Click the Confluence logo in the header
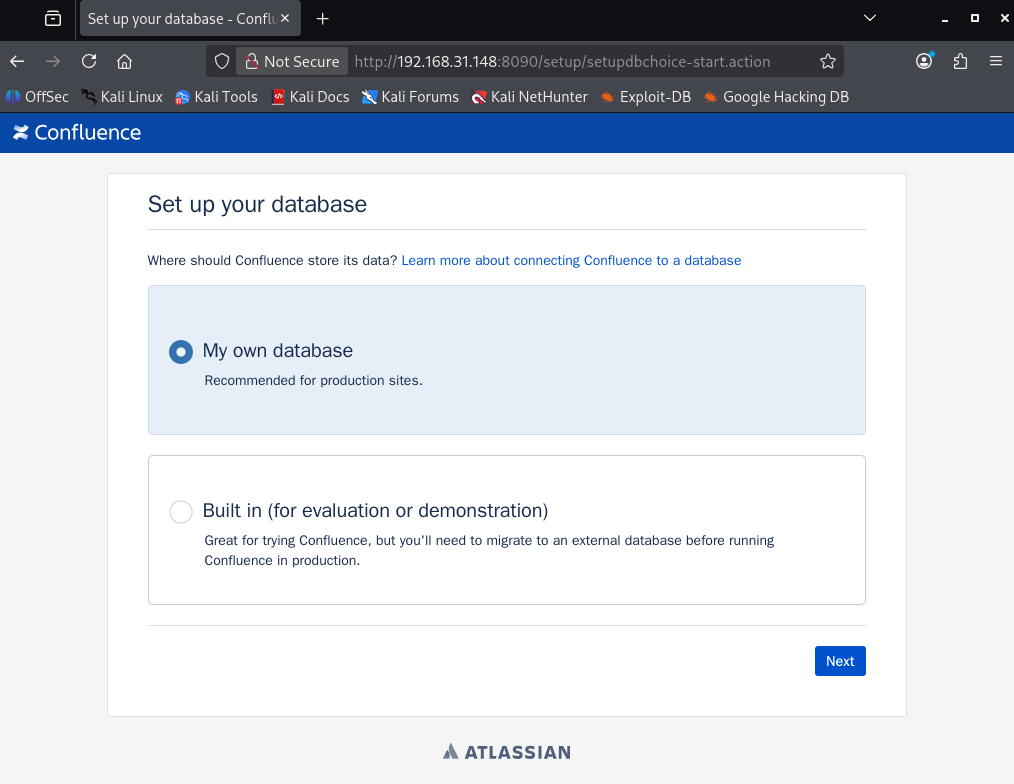 76,131
